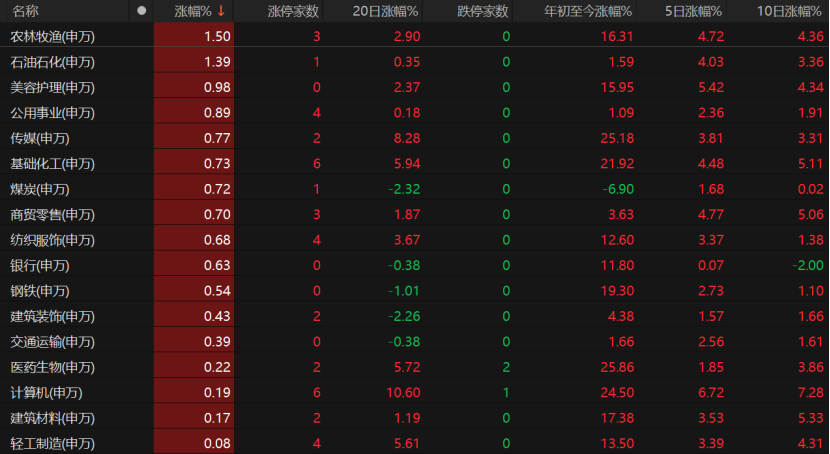Click 10日涨幅 value 0.02 for 煤炭

pyautogui.click(x=811, y=189)
